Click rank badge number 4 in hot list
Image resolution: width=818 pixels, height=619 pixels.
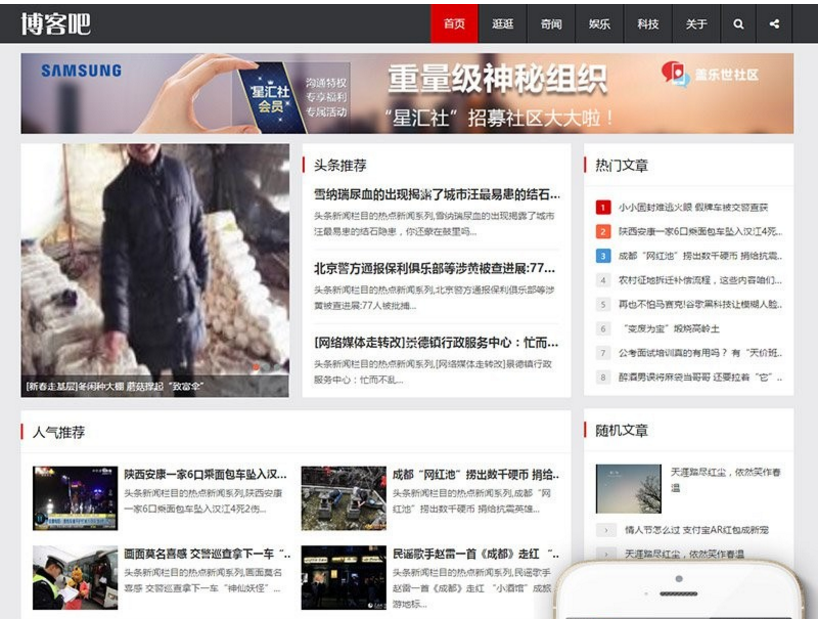click(x=603, y=280)
